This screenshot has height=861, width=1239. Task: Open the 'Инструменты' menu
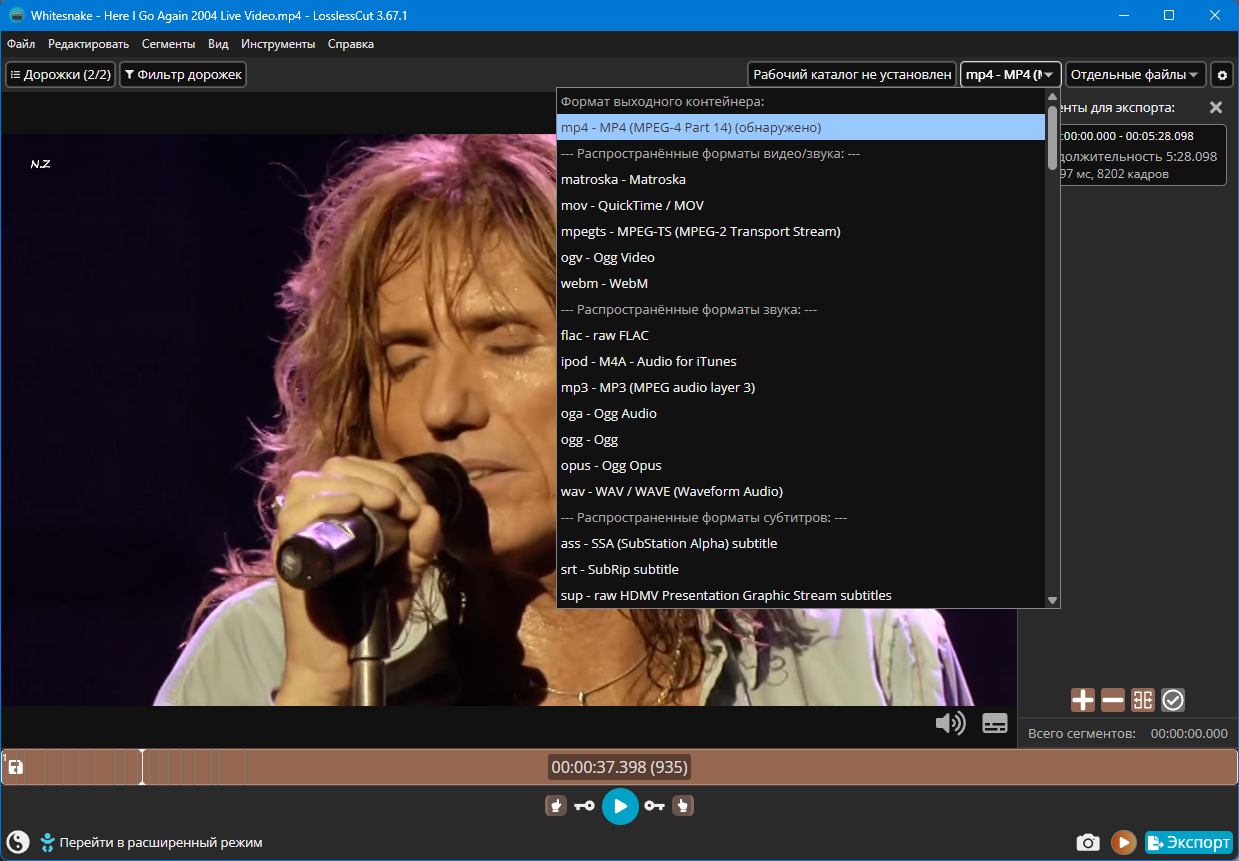point(278,44)
